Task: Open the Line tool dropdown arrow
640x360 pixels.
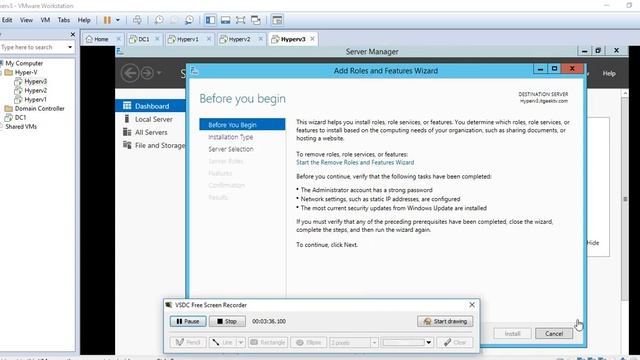Action: [x=241, y=342]
